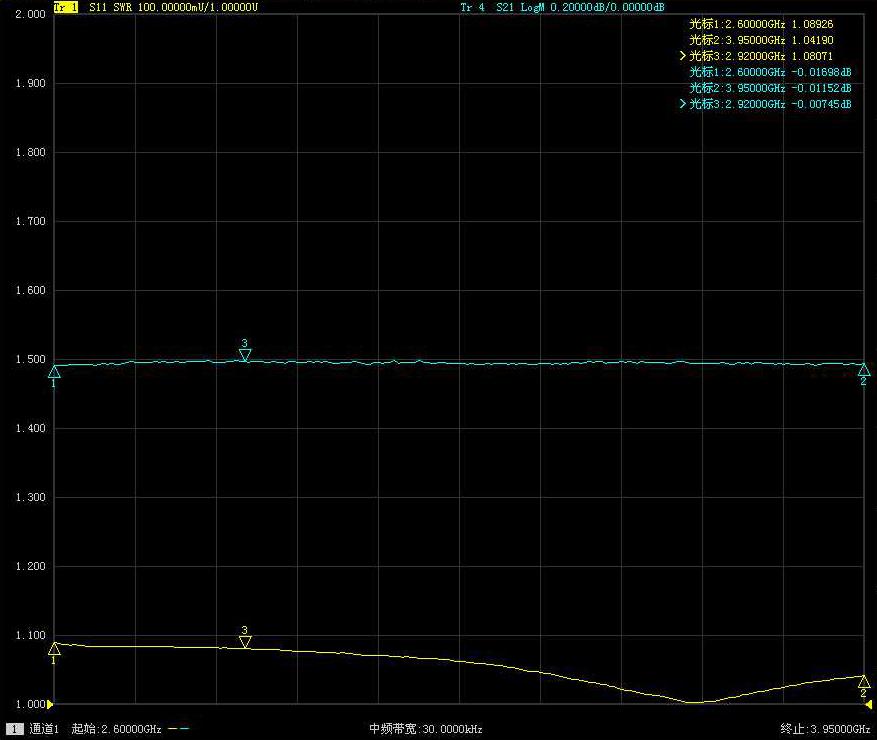Screen dimensions: 877x740
Task: Click the 起始 2.60000GHz start frequency field
Action: [x=116, y=729]
